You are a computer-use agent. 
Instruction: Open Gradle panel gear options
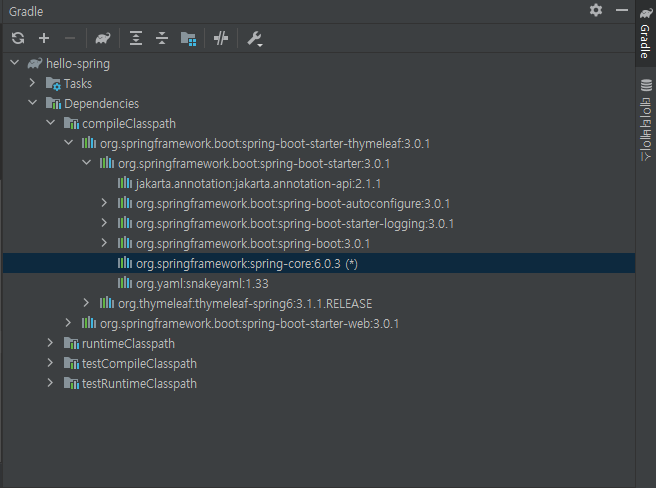596,10
